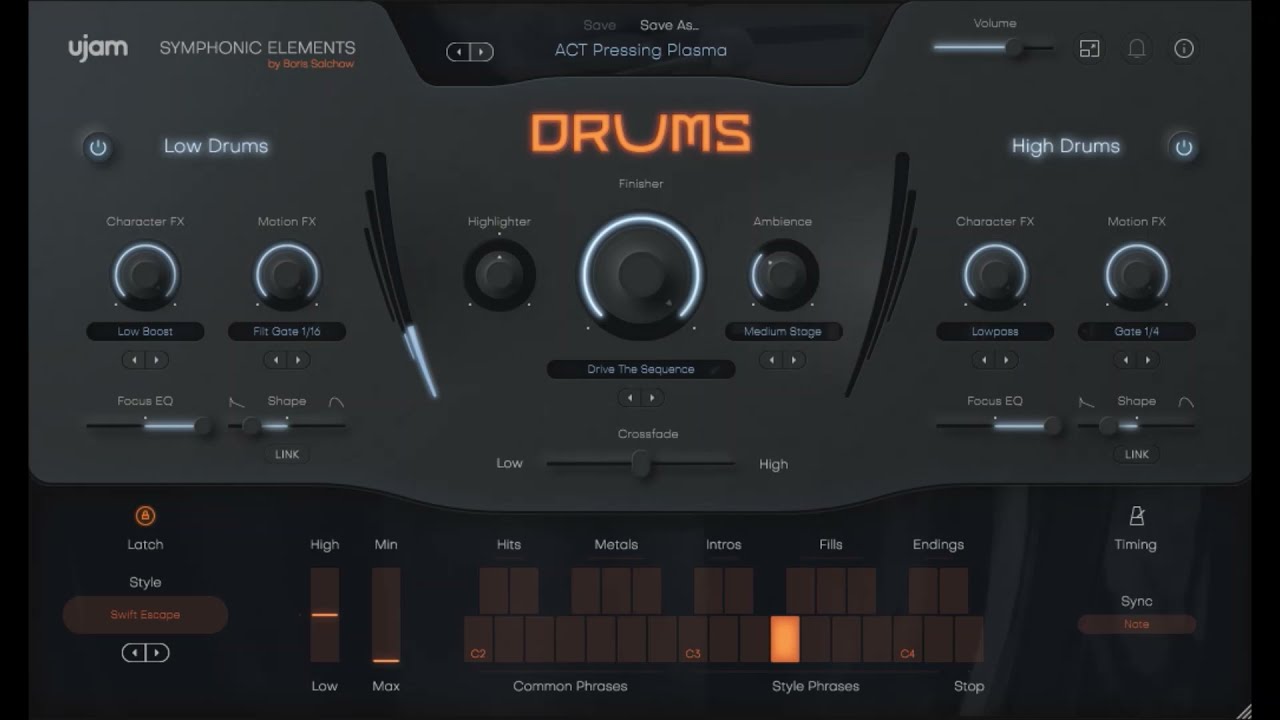Click the highlighted active style phrase key
The image size is (1280, 720).
pyautogui.click(x=785, y=640)
